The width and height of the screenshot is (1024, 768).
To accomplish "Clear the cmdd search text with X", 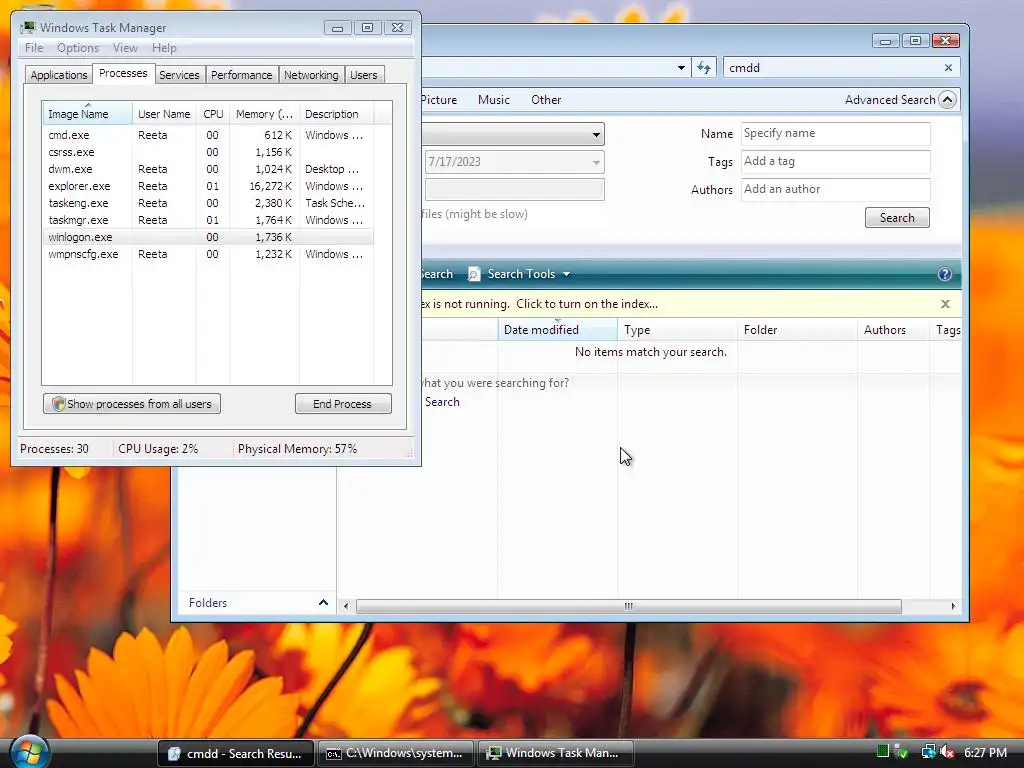I will click(x=948, y=67).
